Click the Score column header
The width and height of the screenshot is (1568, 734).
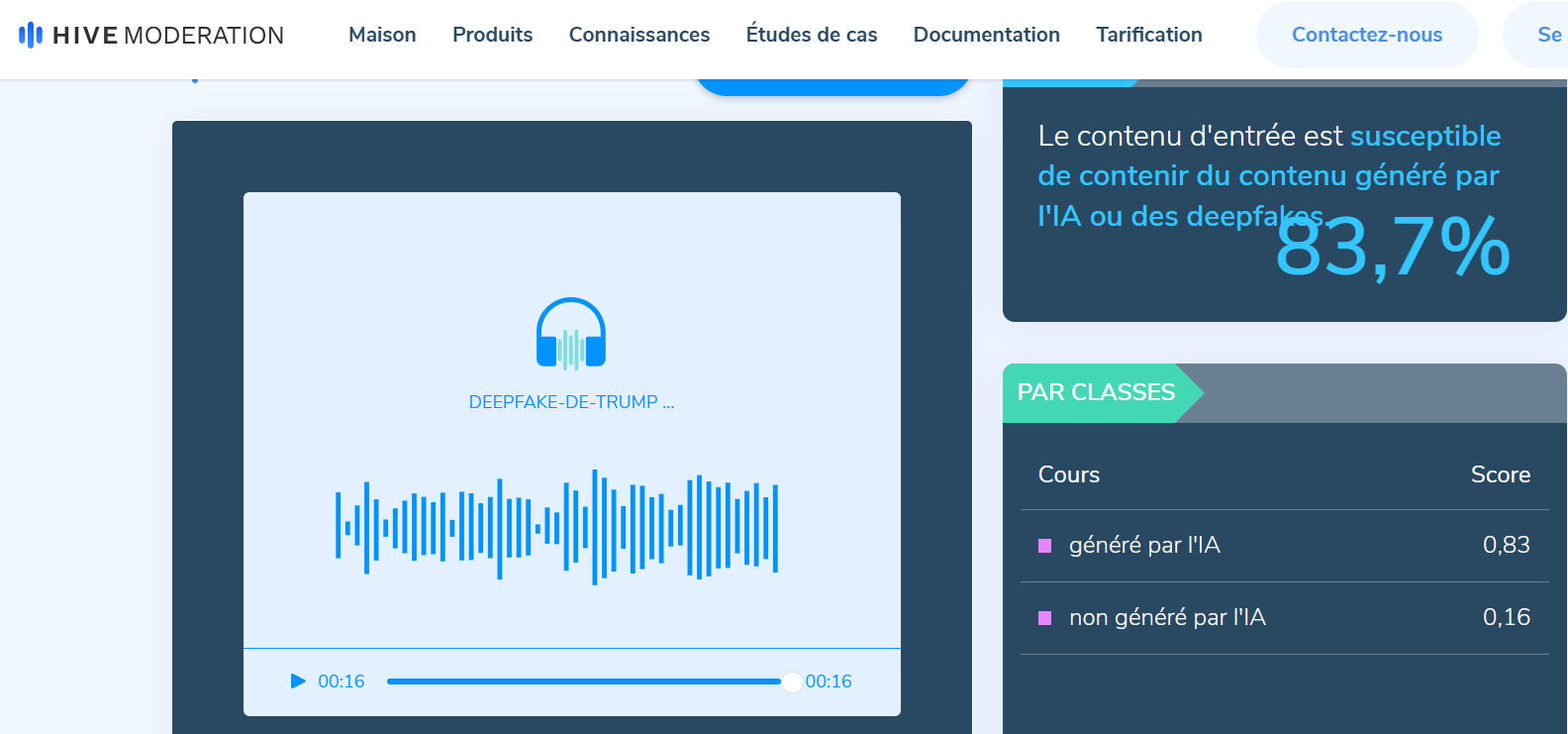pos(1500,474)
